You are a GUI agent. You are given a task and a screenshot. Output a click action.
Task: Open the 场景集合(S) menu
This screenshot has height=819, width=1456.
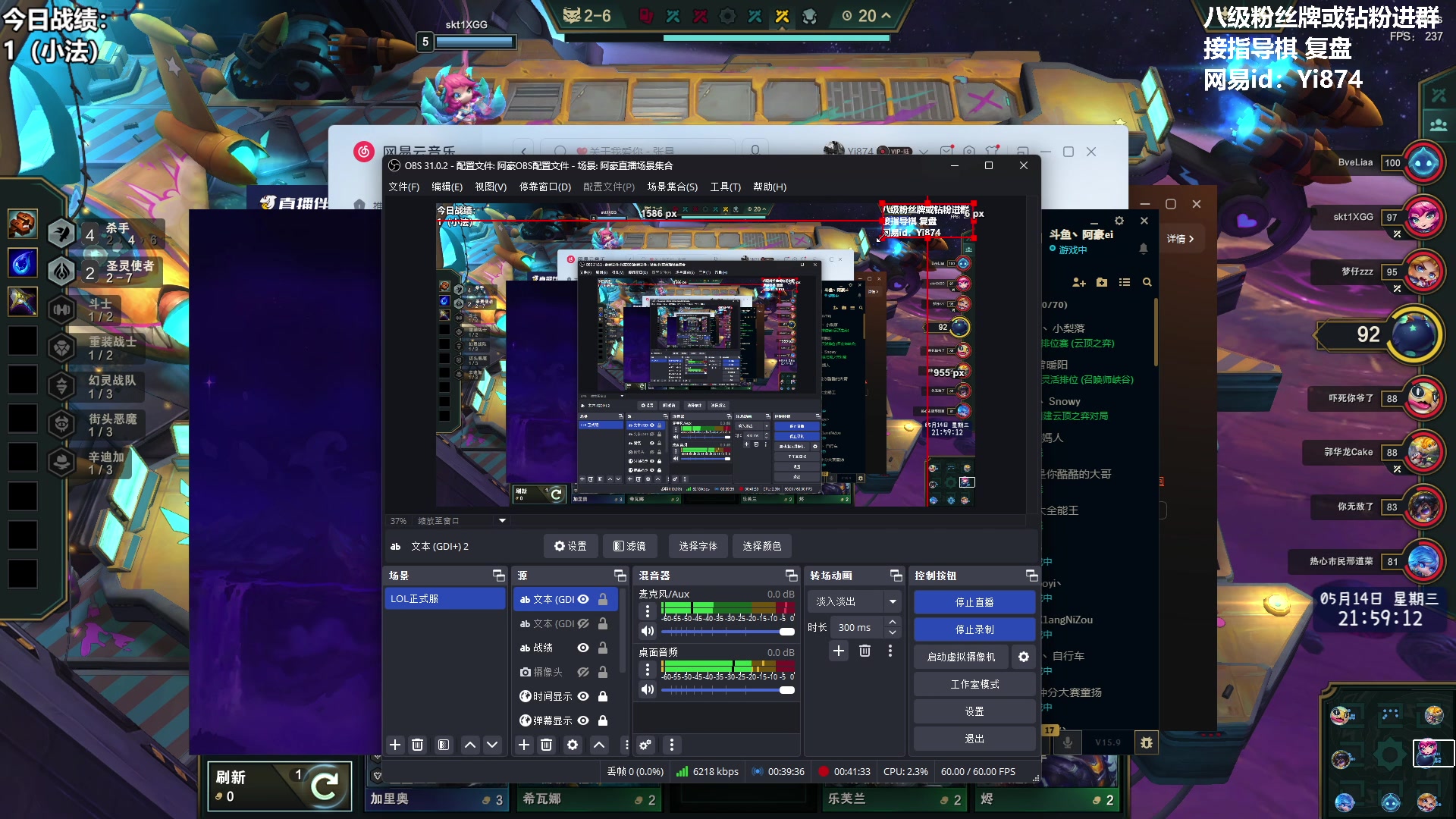(672, 187)
